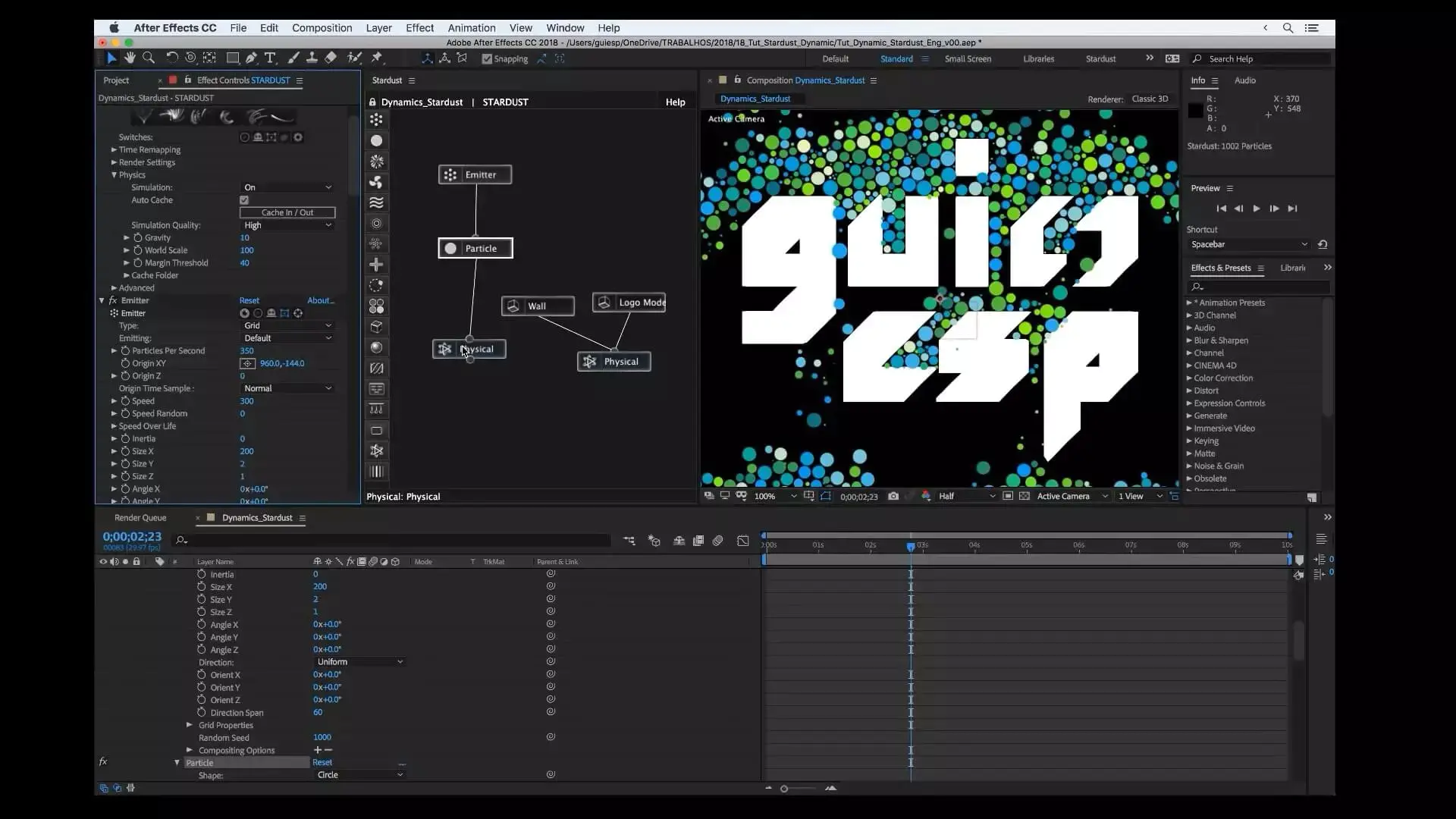
Task: Toggle lock on Stardust node panel
Action: [372, 102]
